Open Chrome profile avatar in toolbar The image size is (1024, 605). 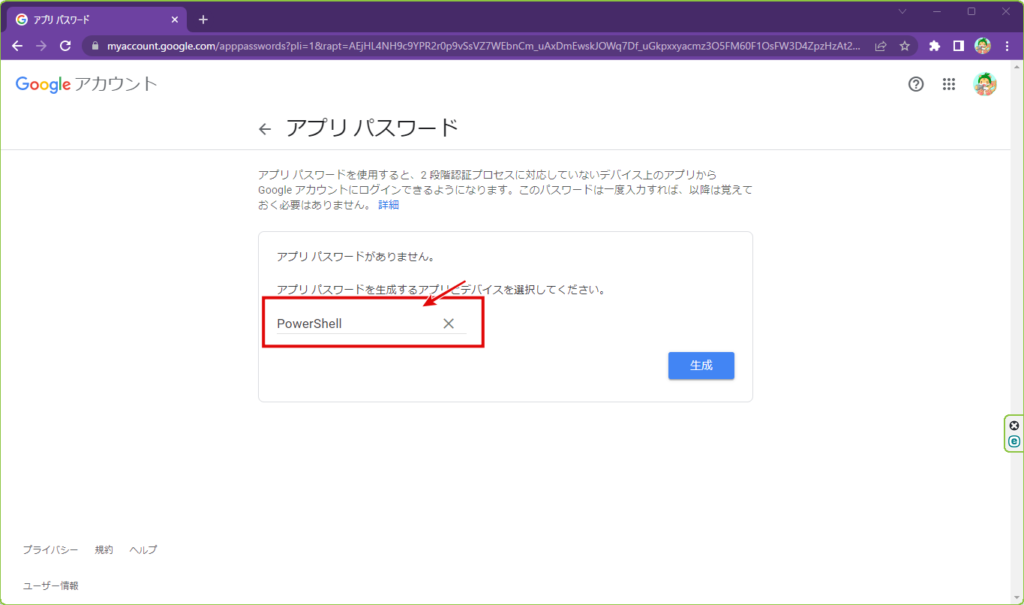click(982, 46)
